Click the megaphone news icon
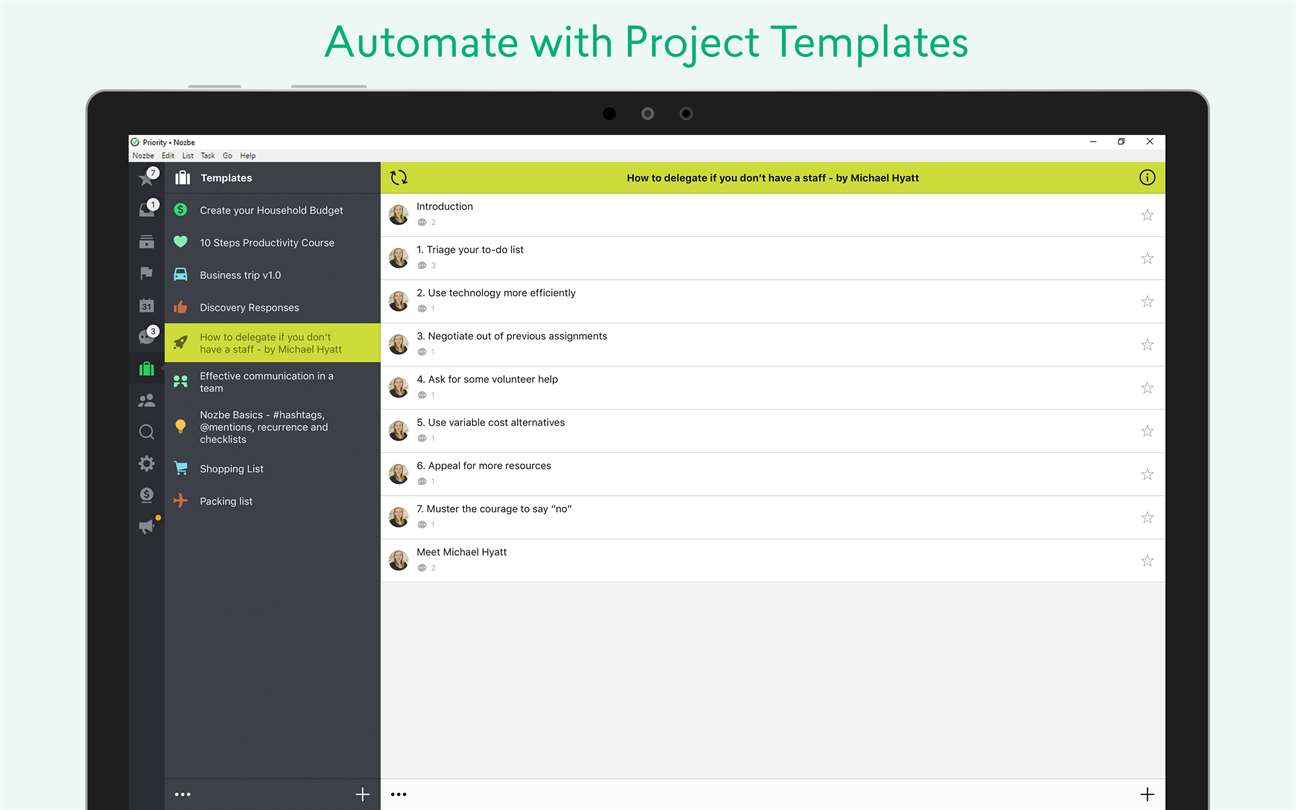This screenshot has width=1296, height=810. 147,527
